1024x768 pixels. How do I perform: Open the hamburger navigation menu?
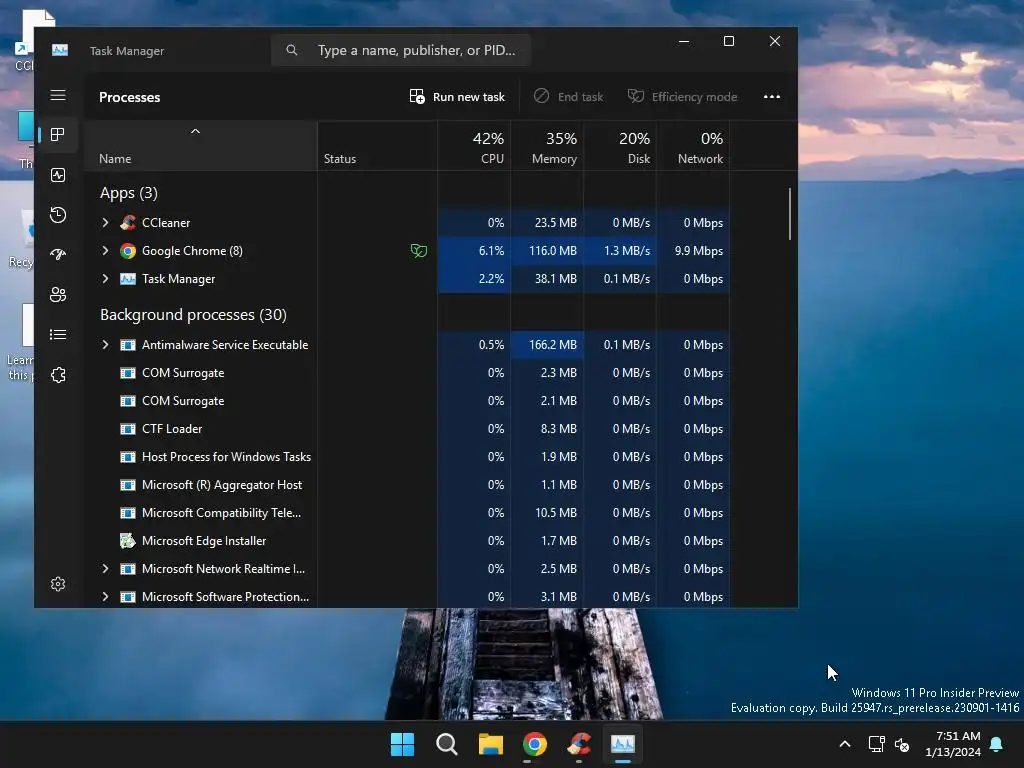pyautogui.click(x=58, y=95)
